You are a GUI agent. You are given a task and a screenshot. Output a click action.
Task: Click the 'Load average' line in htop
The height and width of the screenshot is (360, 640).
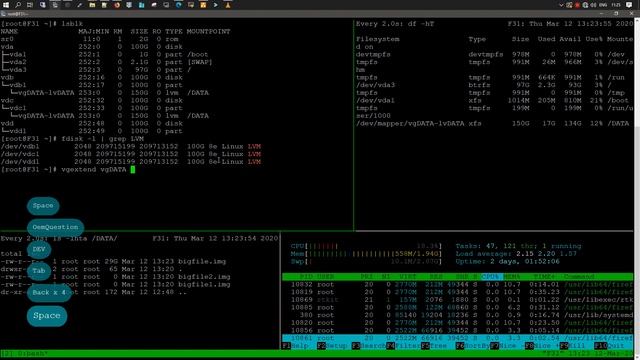coord(516,254)
